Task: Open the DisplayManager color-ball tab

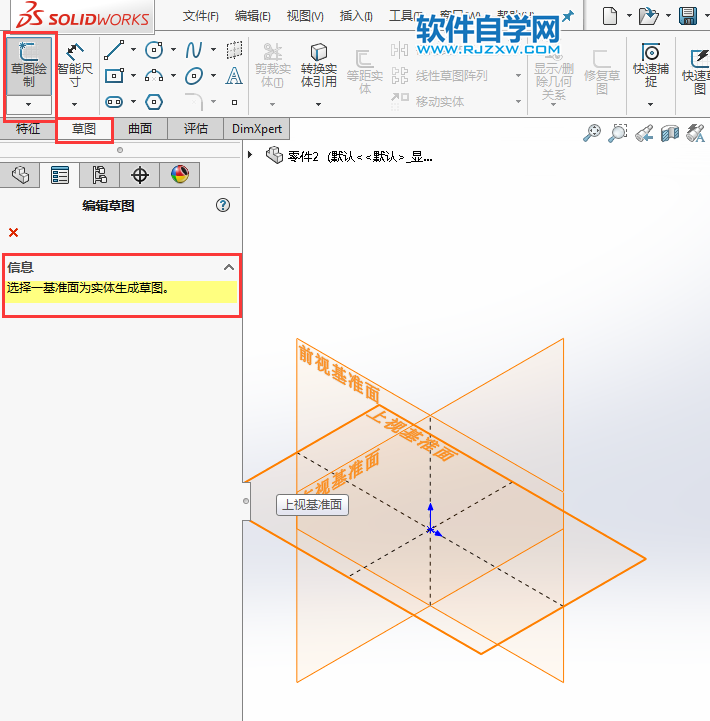Action: click(x=179, y=175)
